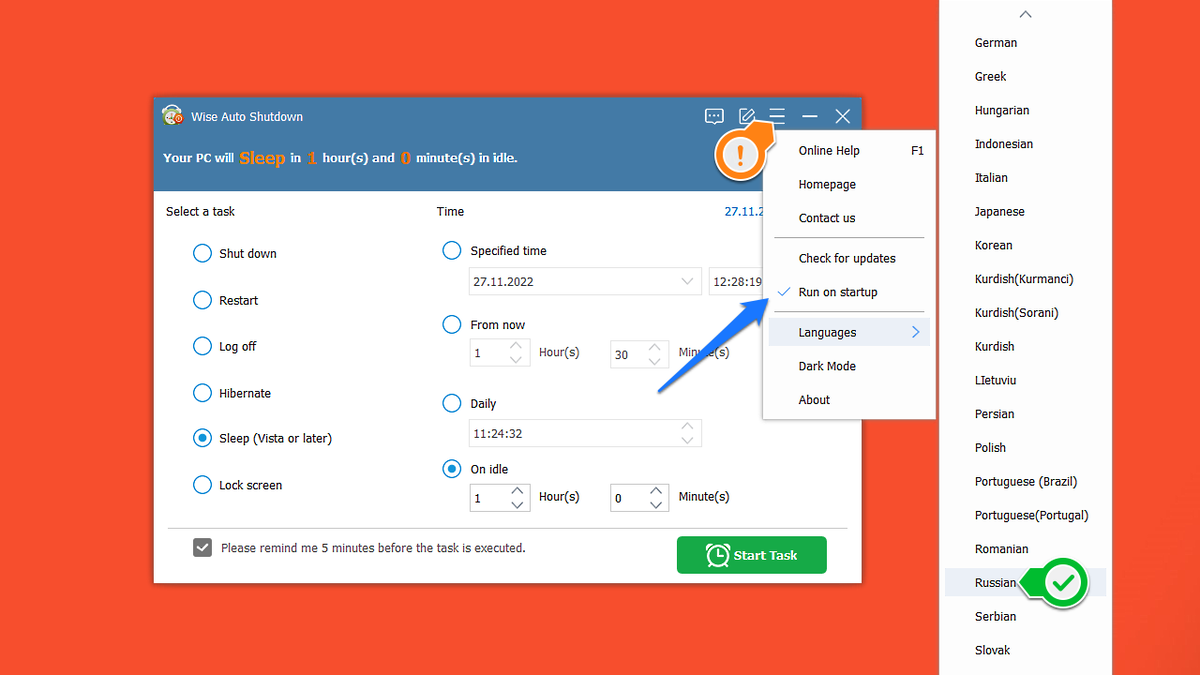Select the Shut down radio option

[202, 253]
